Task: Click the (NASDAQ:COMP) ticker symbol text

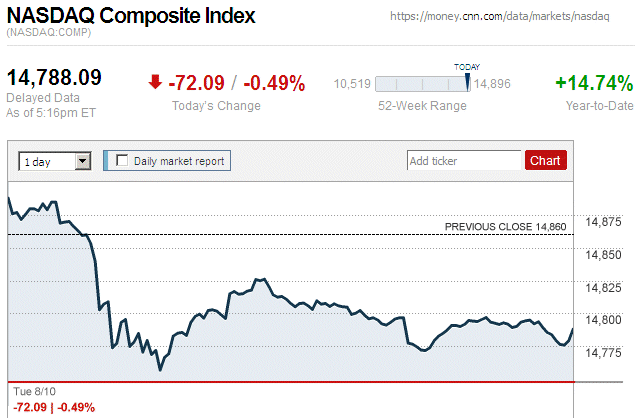Action: coord(48,34)
